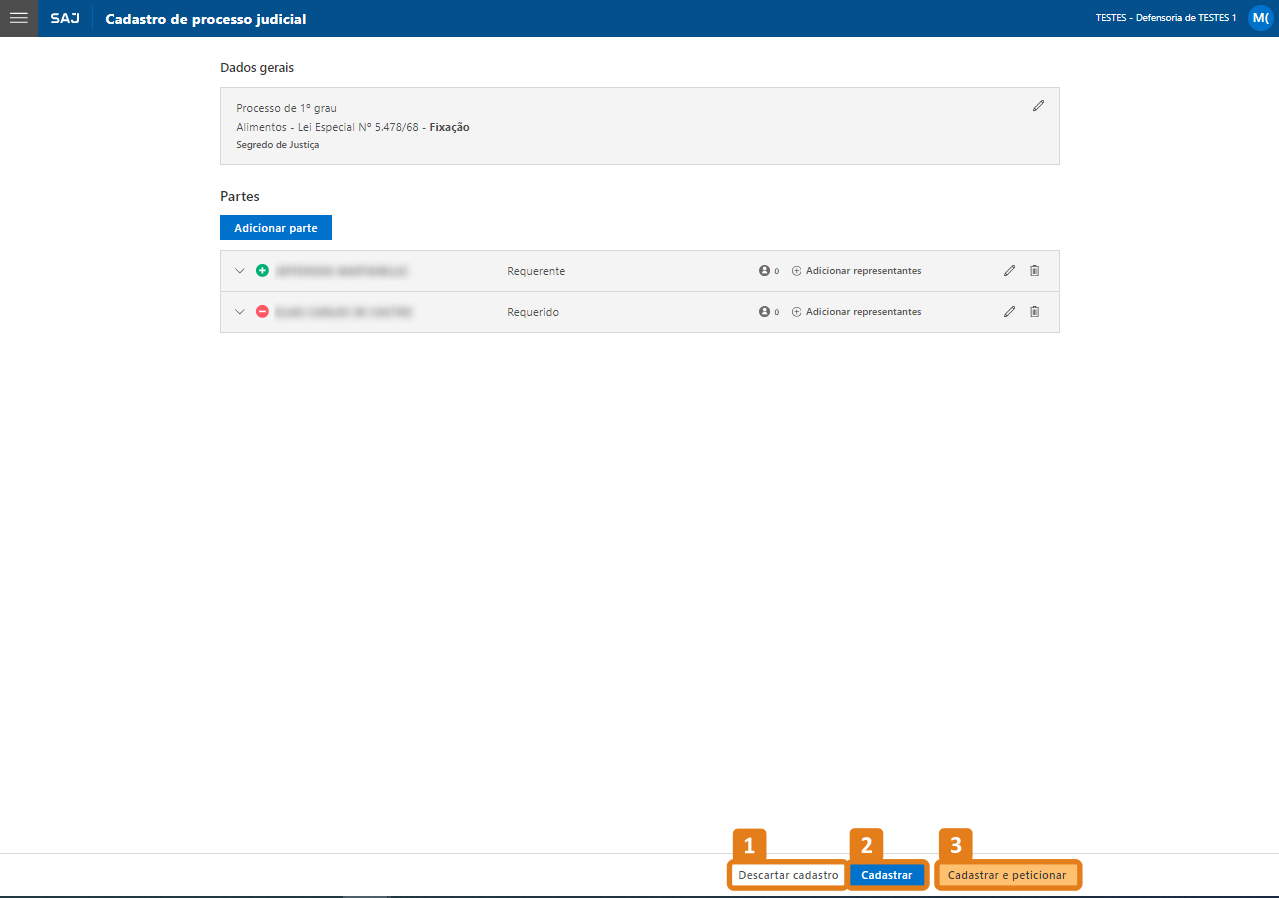Screen dimensions: 1279x898
Task: Click Processo de 1º grau text
Action: pos(286,108)
